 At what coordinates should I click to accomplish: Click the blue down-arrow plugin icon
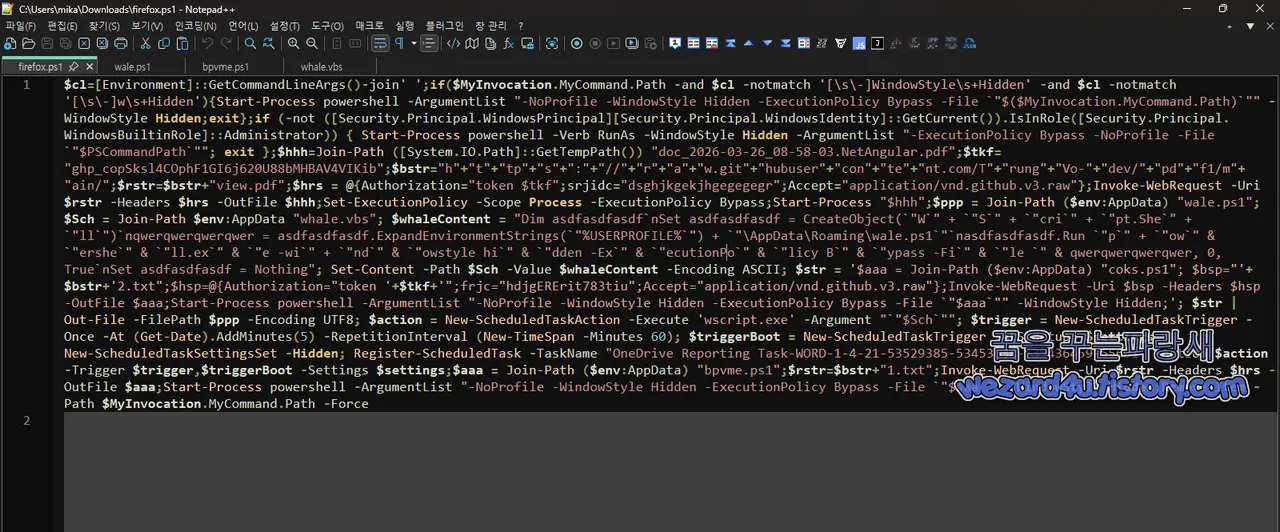(x=767, y=44)
